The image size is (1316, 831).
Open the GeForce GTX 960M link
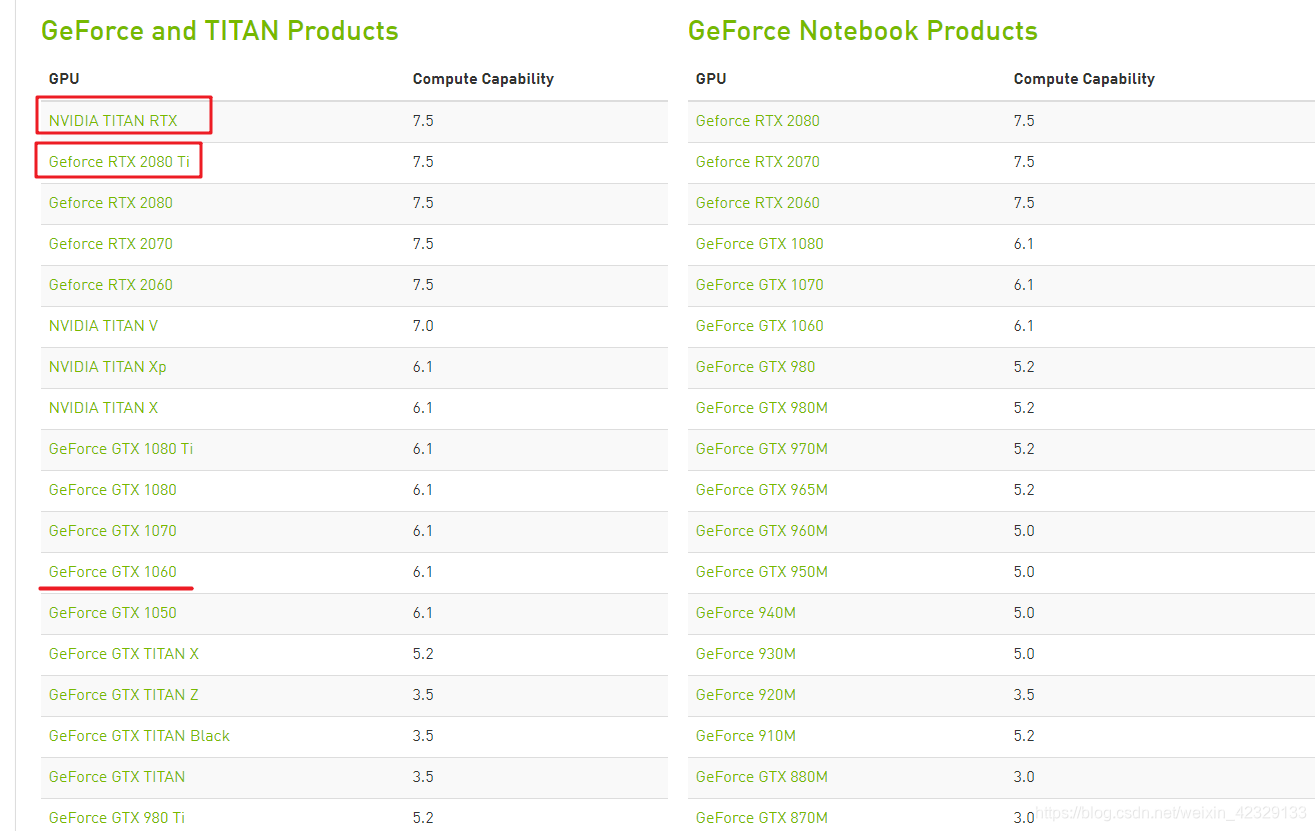[762, 531]
